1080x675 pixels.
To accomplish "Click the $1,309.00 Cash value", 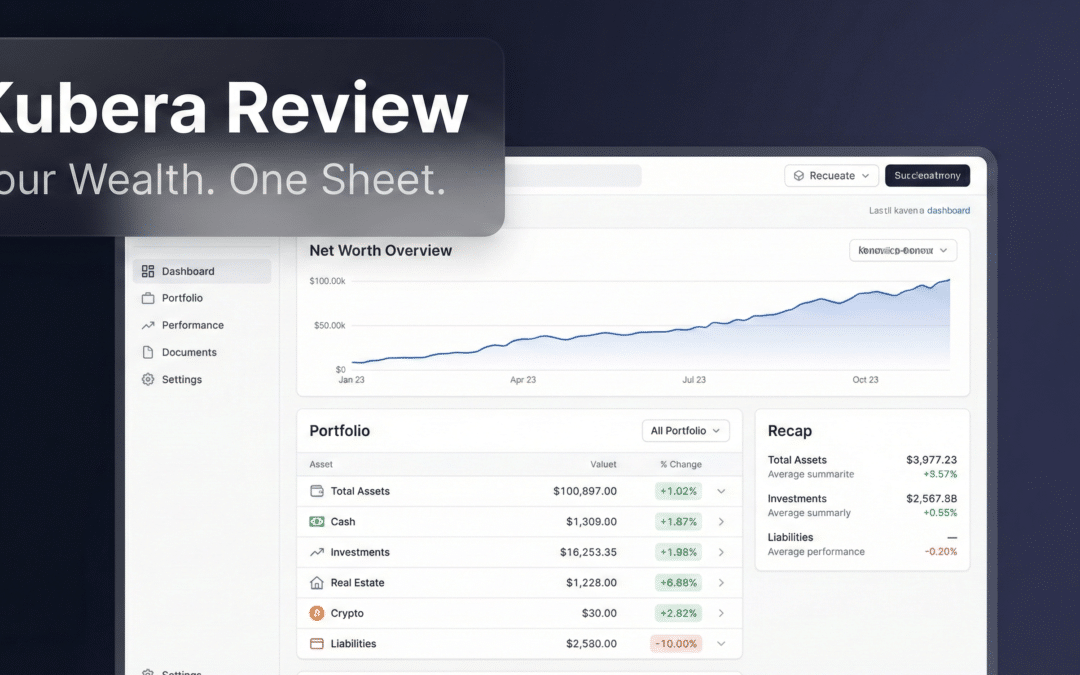I will (x=591, y=521).
